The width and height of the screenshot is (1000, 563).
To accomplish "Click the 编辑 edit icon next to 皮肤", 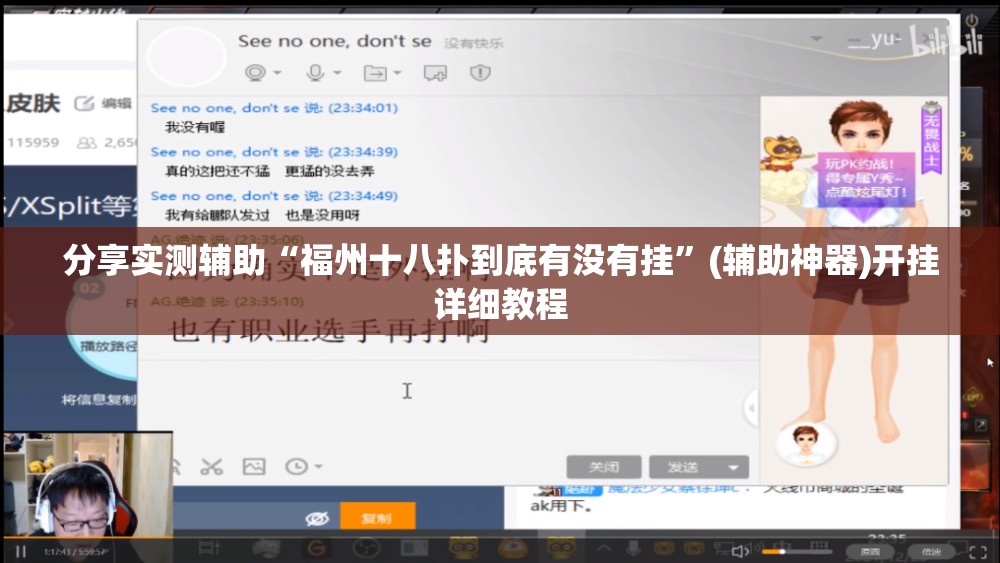I will (x=84, y=103).
